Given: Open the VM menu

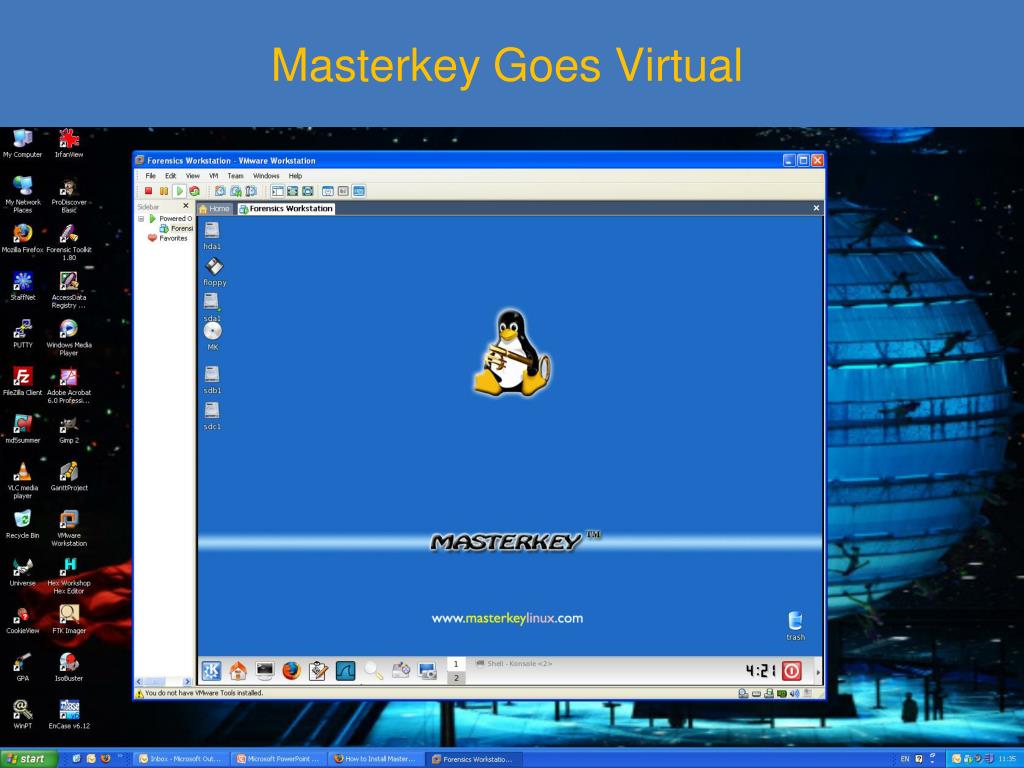Looking at the screenshot, I should (x=214, y=176).
